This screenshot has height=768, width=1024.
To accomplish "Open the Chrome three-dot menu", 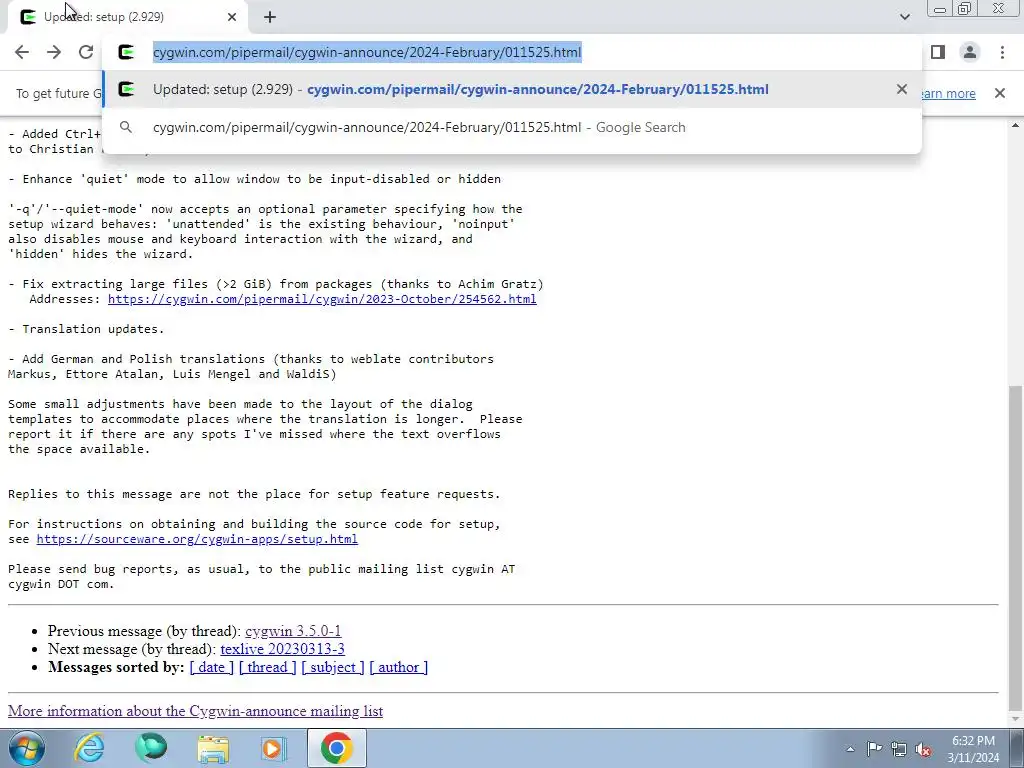I will pyautogui.click(x=1002, y=52).
